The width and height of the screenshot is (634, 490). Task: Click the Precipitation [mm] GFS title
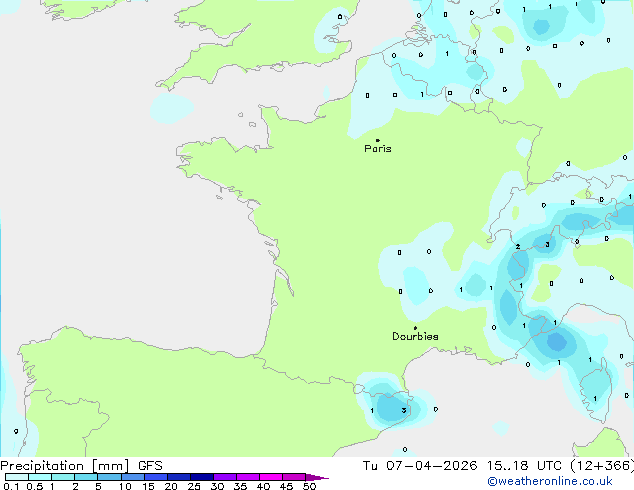coord(81,466)
